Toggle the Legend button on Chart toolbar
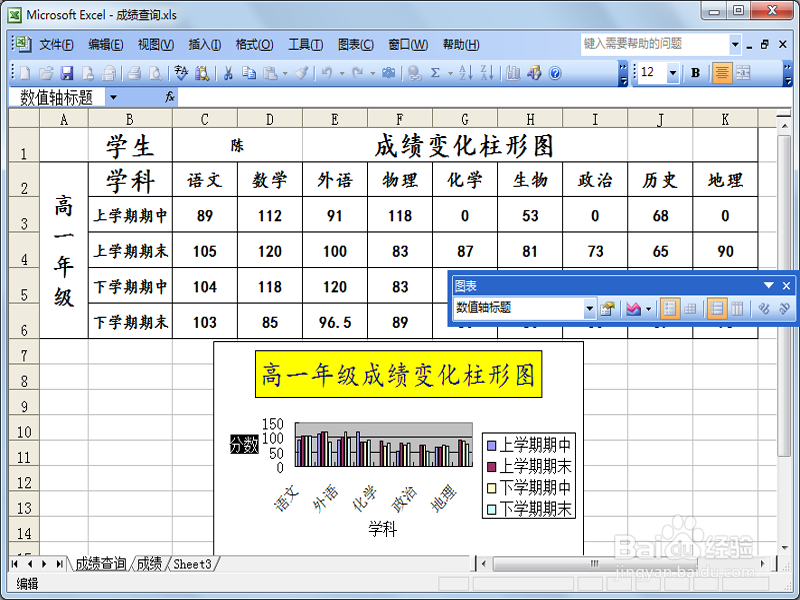Viewport: 800px width, 600px height. [672, 308]
